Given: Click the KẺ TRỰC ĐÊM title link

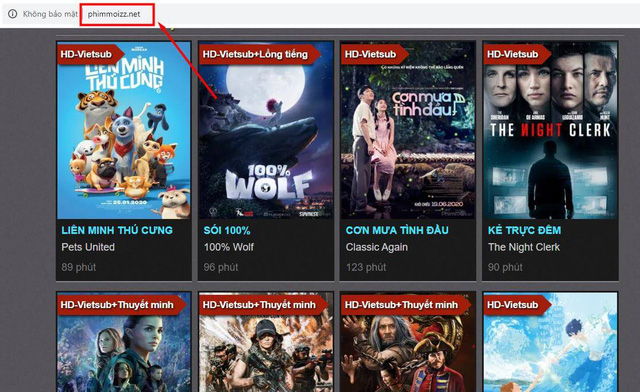Looking at the screenshot, I should tap(524, 230).
